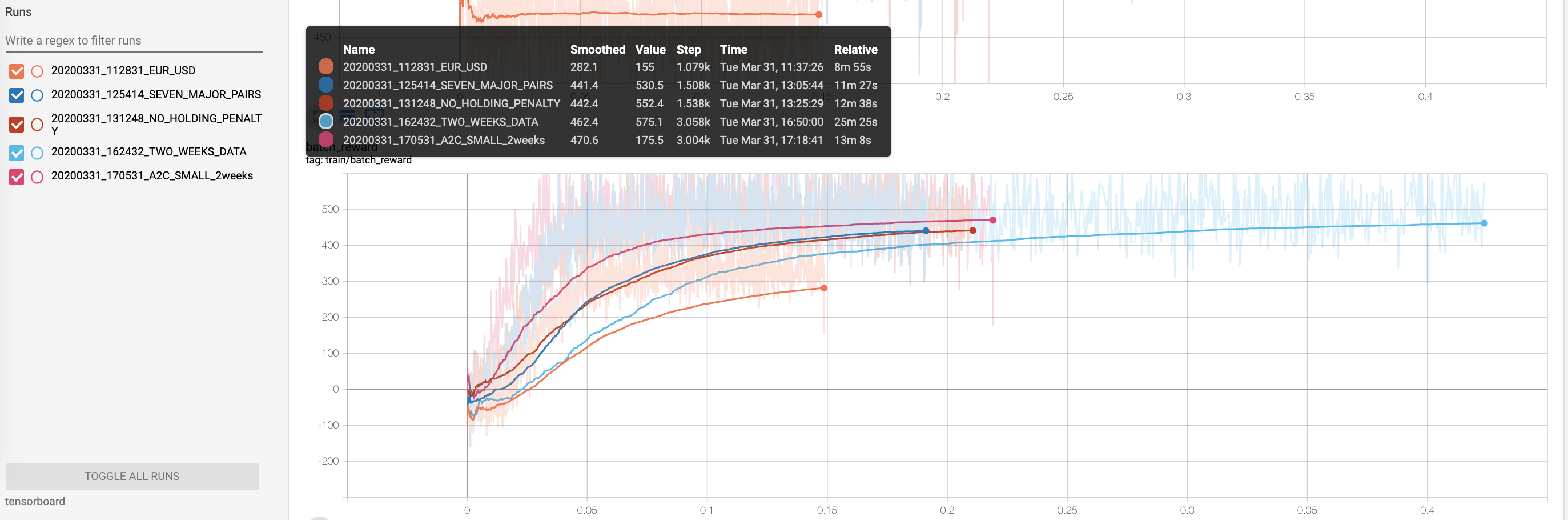
Task: Click the orange EUR_USD endpoint on batch_reward chart
Action: pyautogui.click(x=823, y=288)
